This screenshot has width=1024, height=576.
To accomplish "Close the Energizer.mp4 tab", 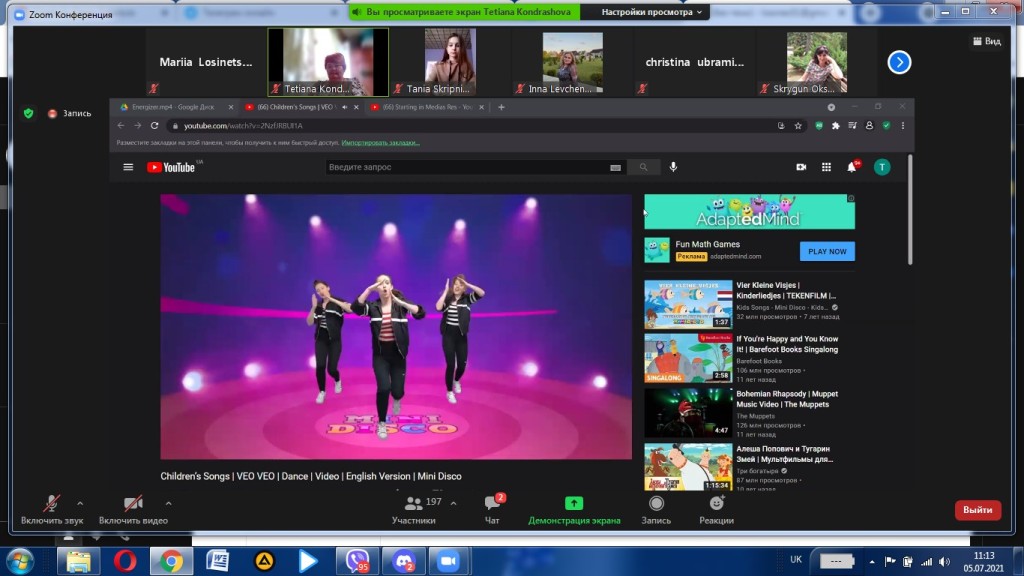I will click(x=231, y=107).
